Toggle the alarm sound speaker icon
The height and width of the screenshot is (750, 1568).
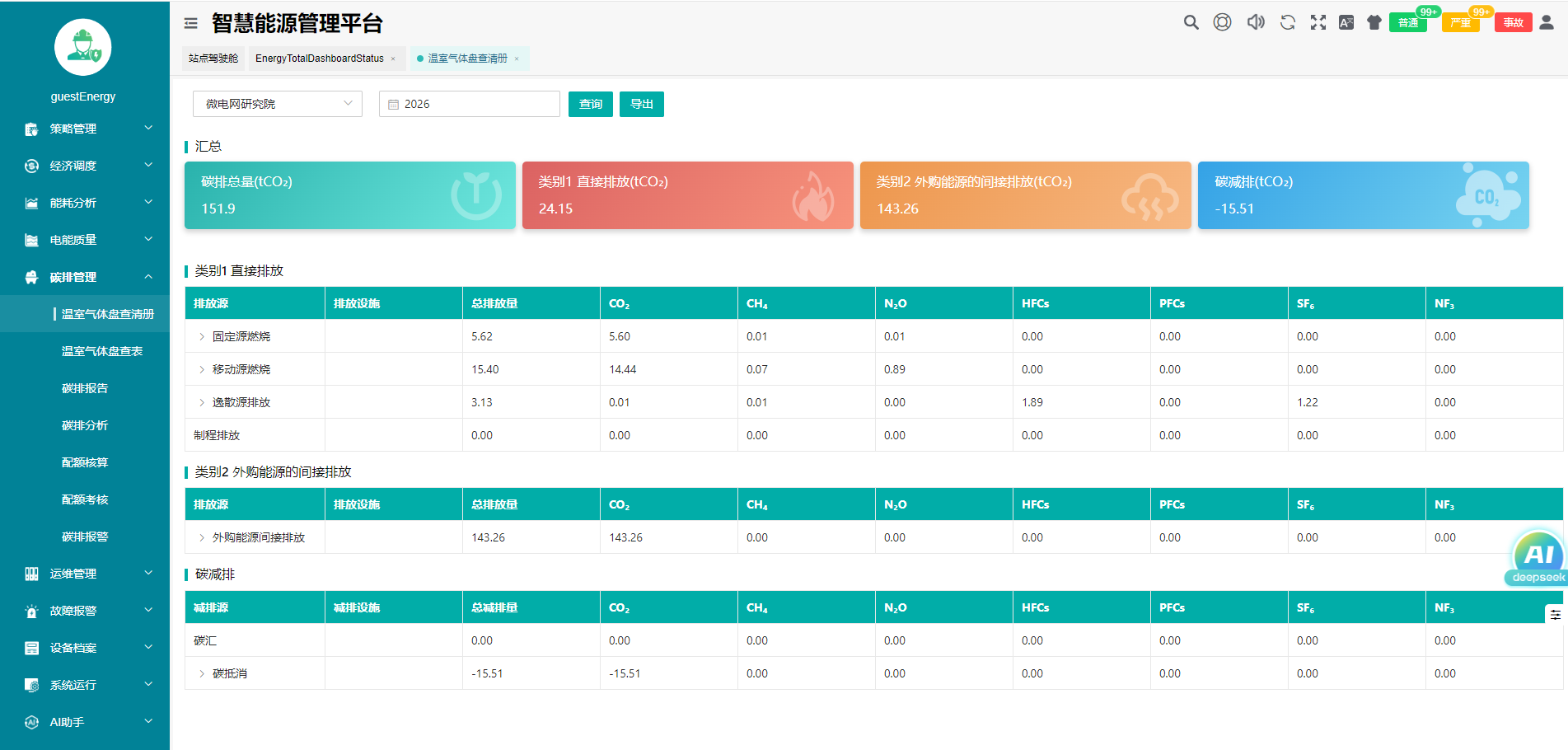click(1255, 23)
